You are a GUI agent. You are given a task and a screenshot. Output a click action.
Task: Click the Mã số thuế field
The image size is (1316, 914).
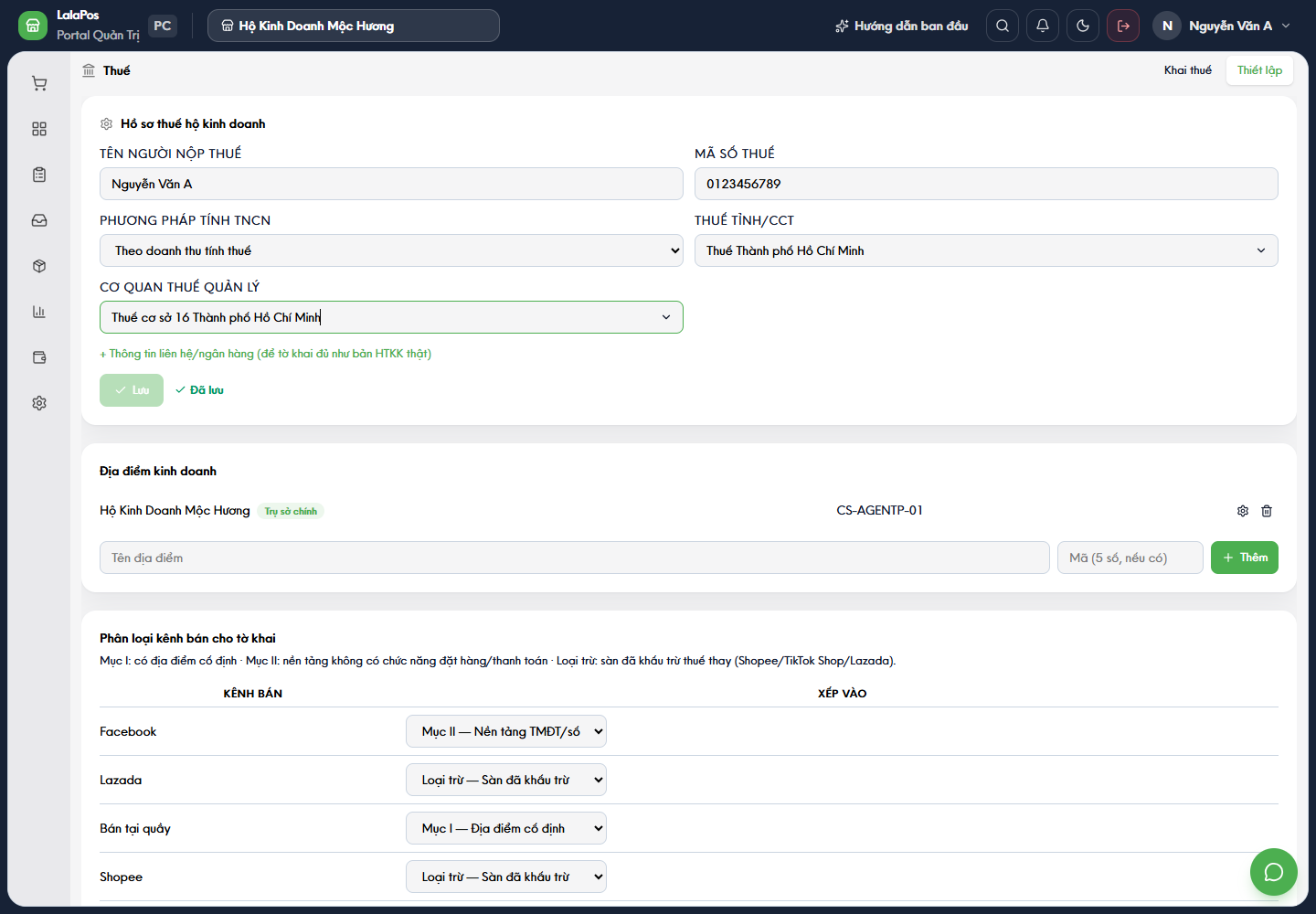click(986, 184)
